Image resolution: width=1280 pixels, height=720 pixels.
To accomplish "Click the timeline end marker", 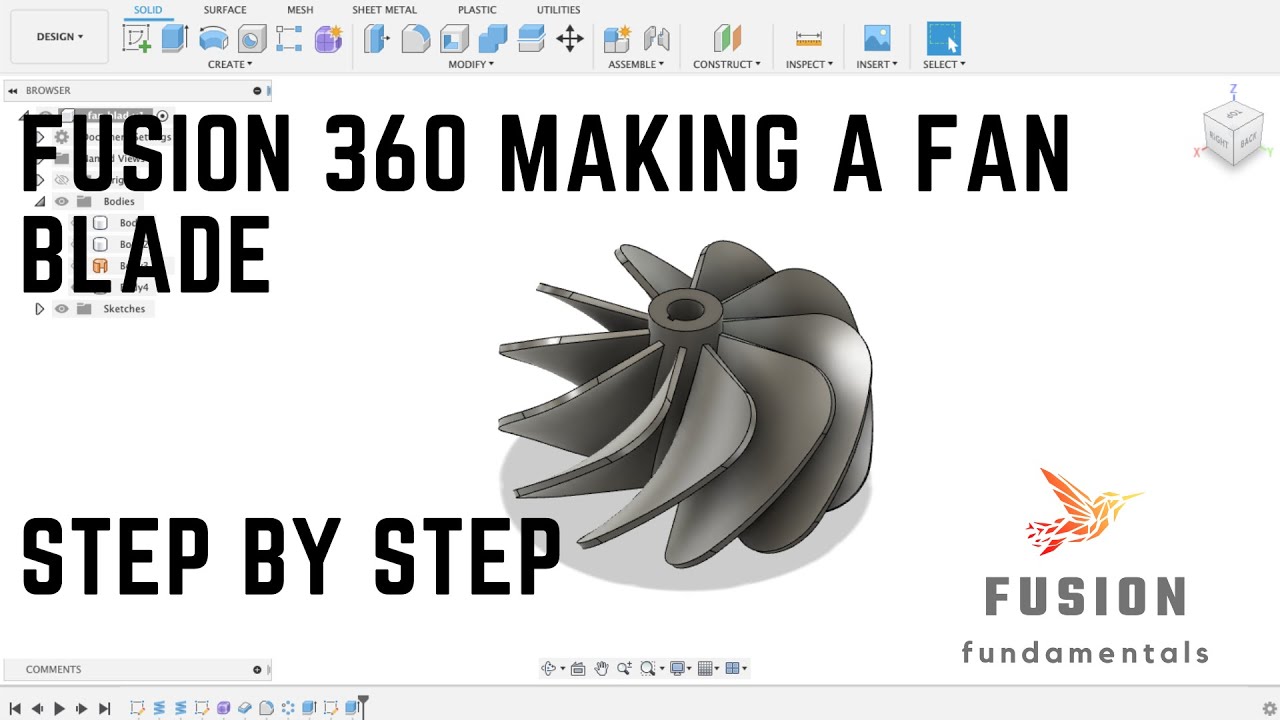I will click(x=363, y=706).
